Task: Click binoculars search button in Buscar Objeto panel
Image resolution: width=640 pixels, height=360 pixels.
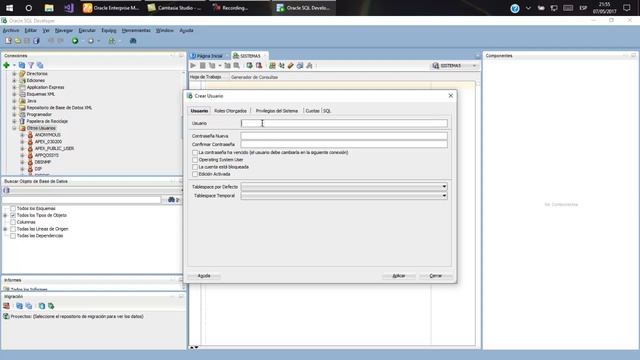Action: pos(171,200)
